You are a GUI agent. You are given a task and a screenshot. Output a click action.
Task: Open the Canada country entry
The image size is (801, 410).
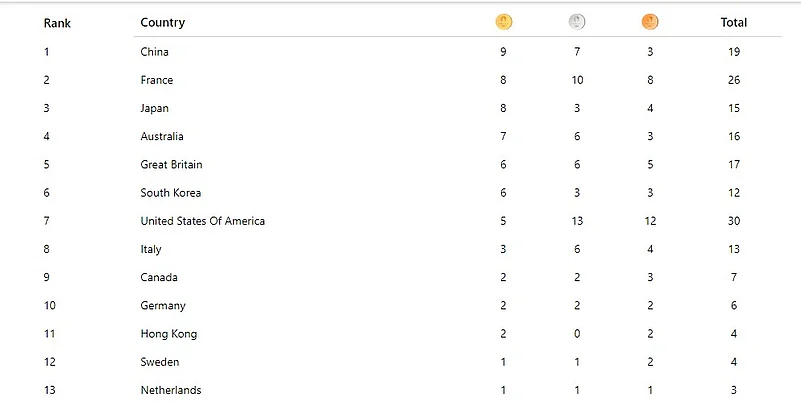click(159, 277)
